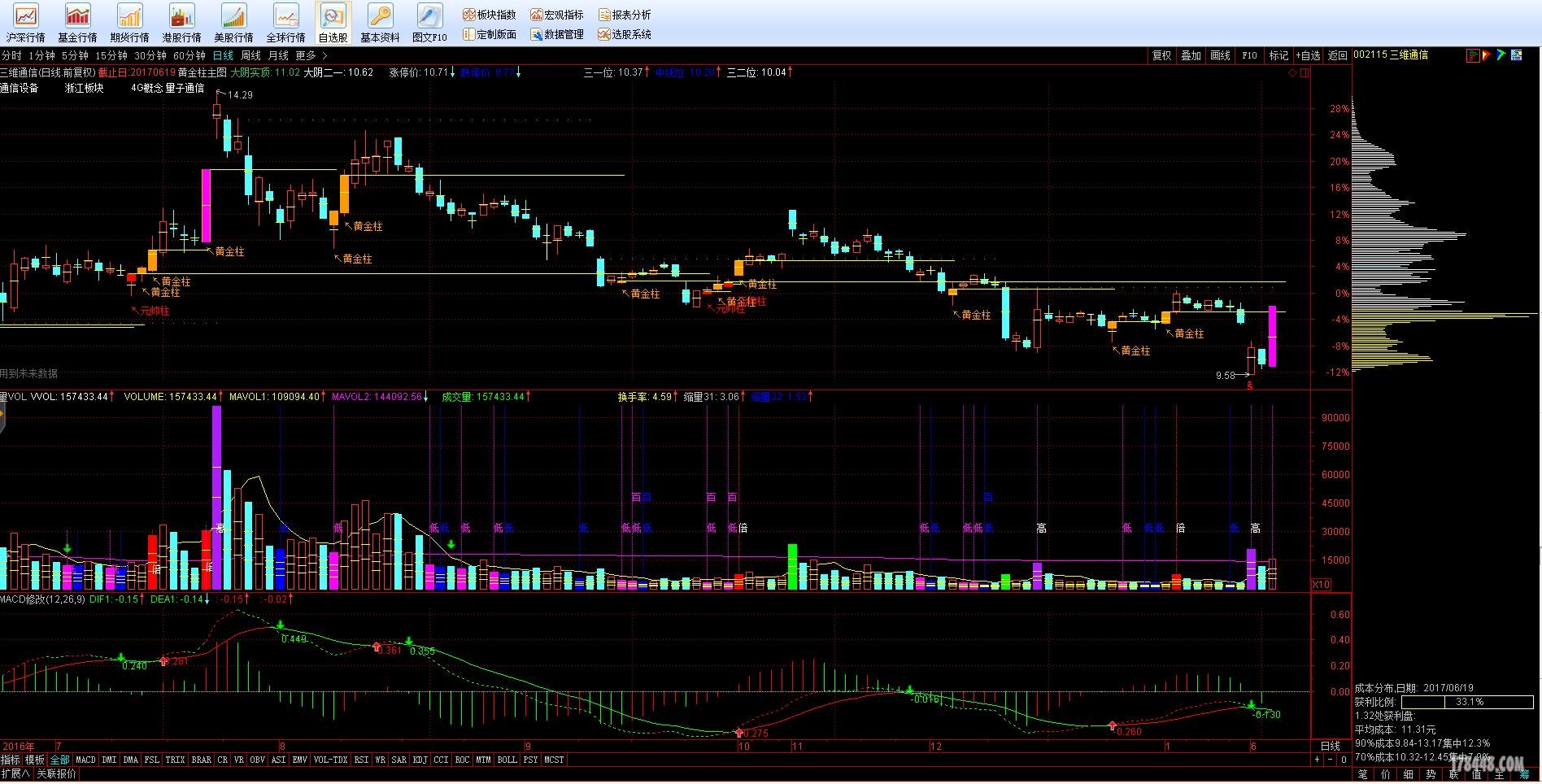Select MACD indicator tab
Screen dimensions: 1542x784
point(85,760)
